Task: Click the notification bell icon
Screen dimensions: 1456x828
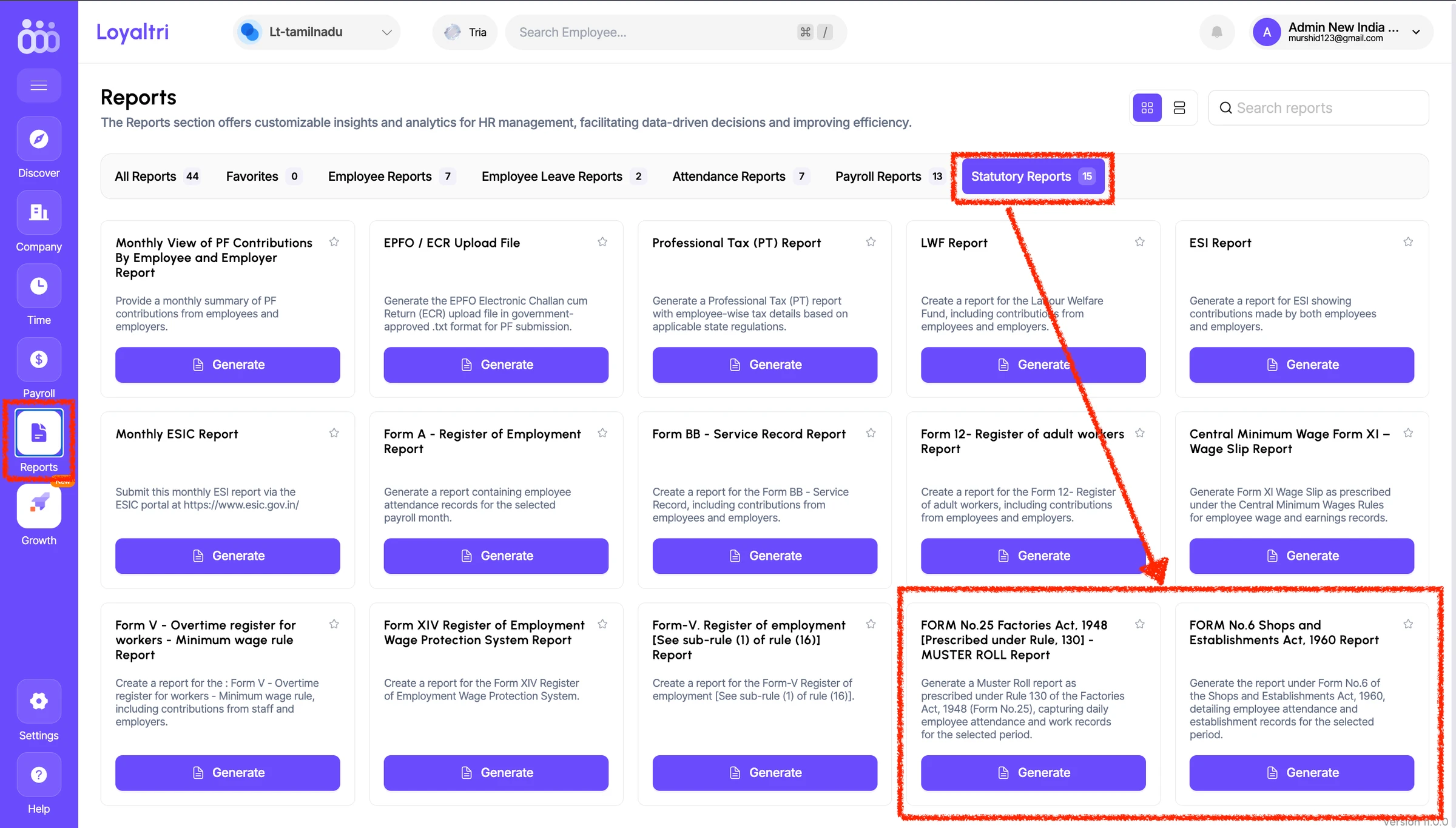Action: click(1217, 32)
